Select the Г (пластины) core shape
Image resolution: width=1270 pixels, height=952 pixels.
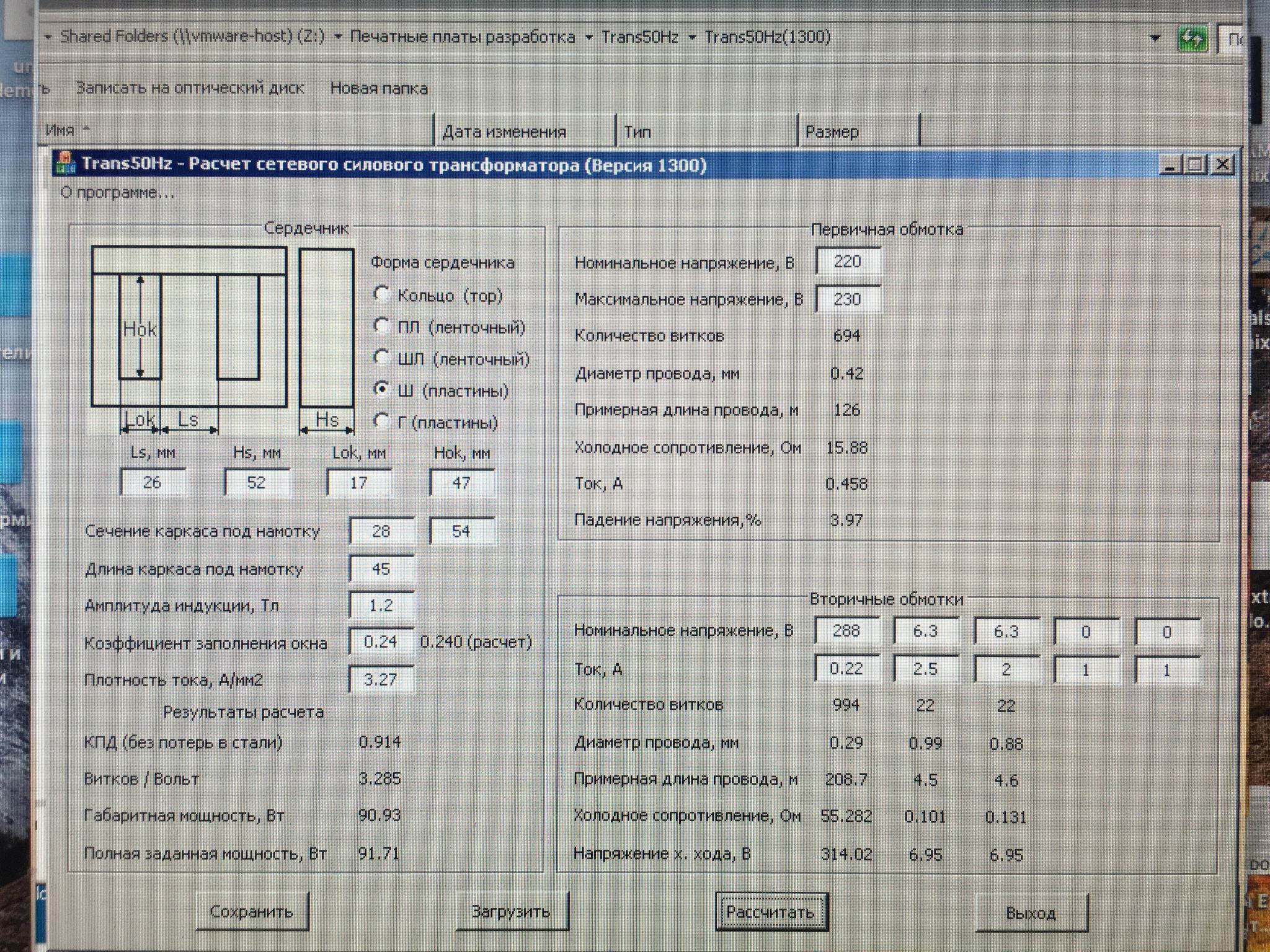382,421
